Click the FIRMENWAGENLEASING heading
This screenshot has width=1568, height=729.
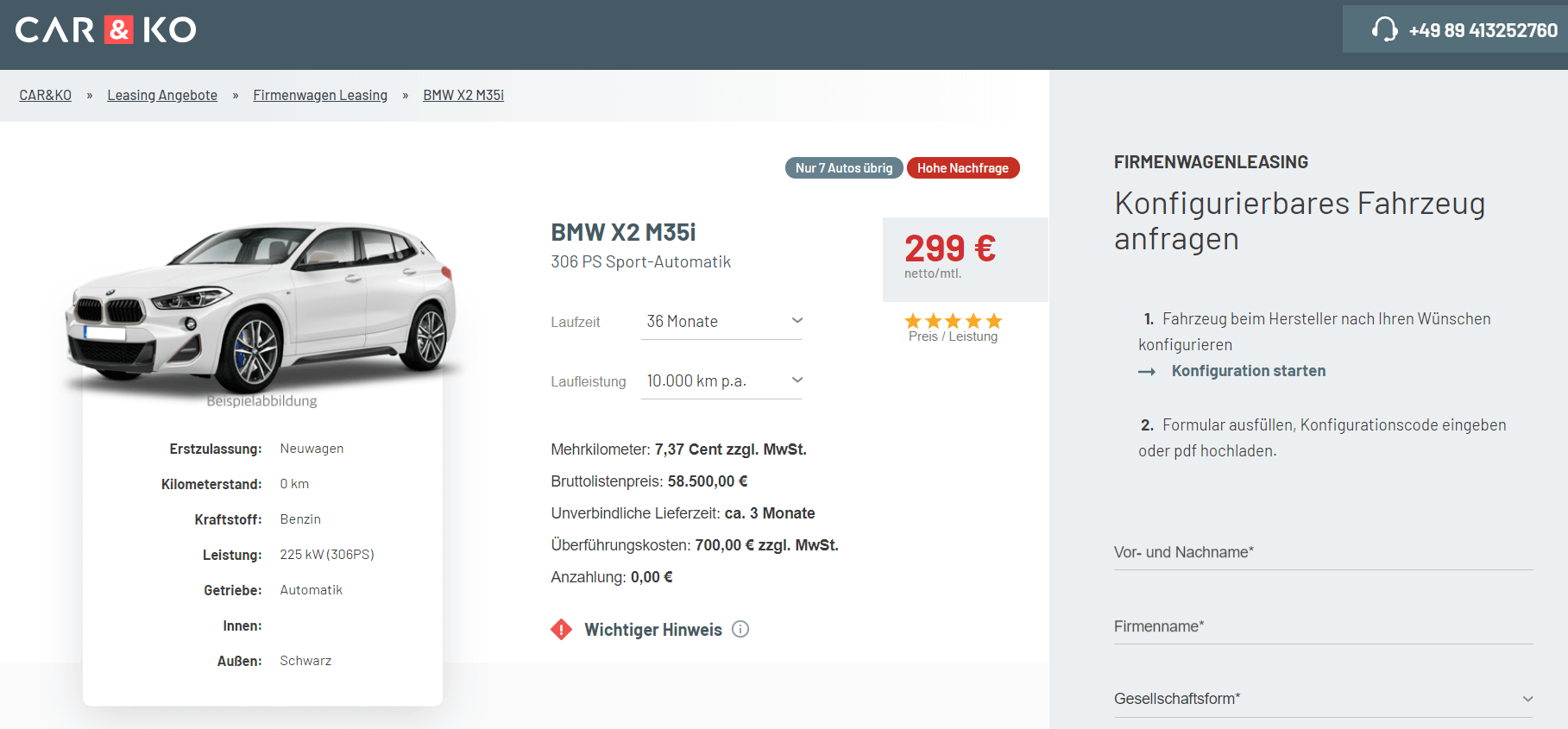(1211, 162)
